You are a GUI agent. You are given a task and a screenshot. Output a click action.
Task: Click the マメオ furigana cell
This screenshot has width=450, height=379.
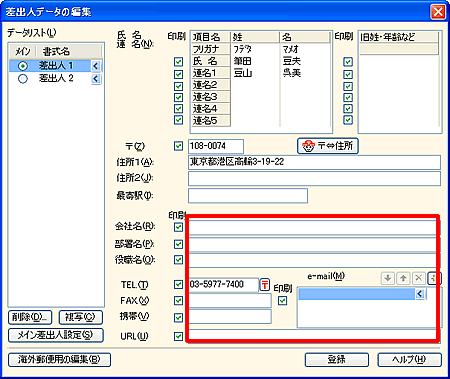(305, 49)
